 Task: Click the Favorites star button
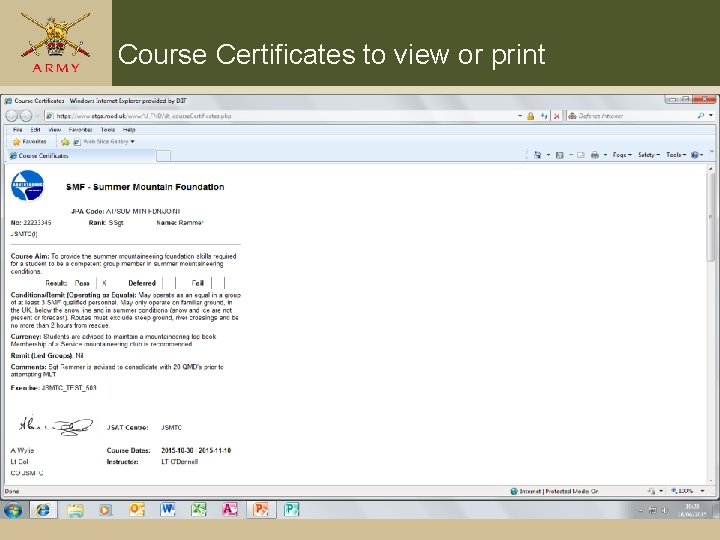29,142
